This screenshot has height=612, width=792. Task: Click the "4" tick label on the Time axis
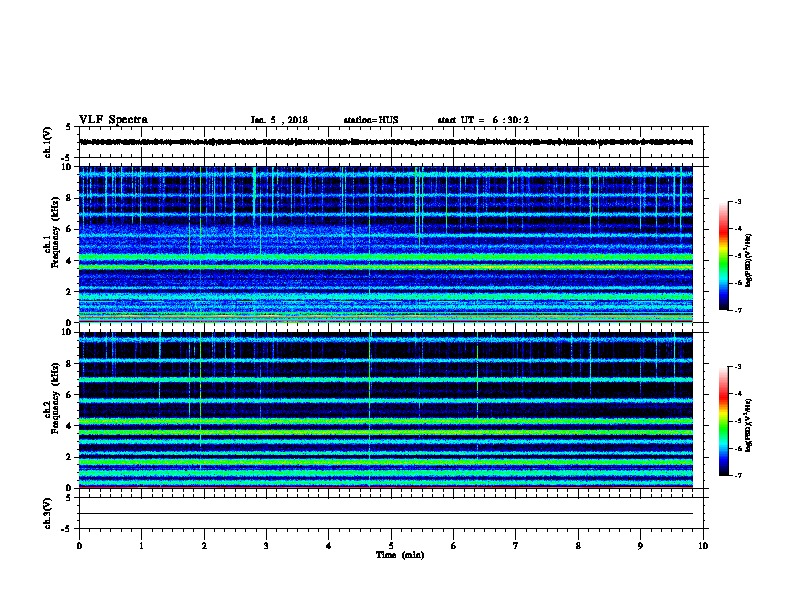(x=329, y=546)
